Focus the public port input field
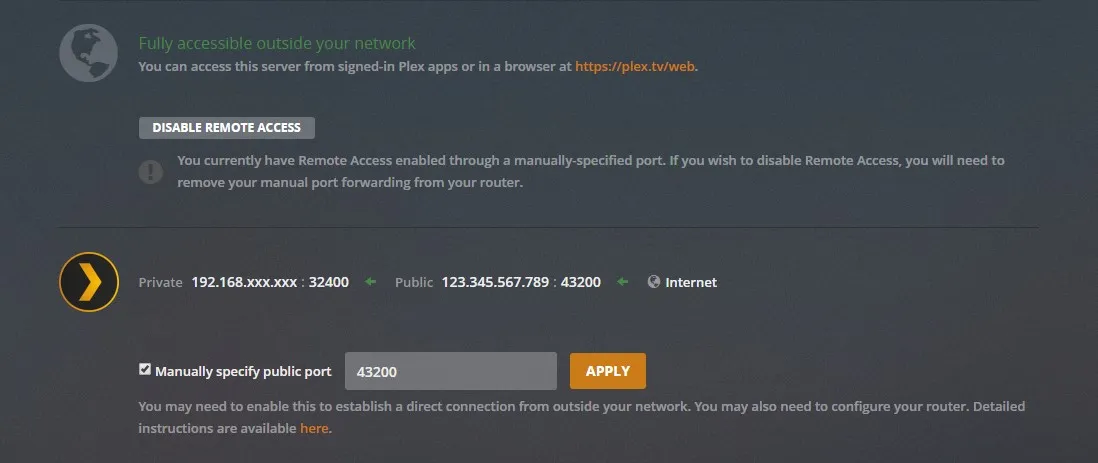Image resolution: width=1098 pixels, height=463 pixels. (450, 371)
